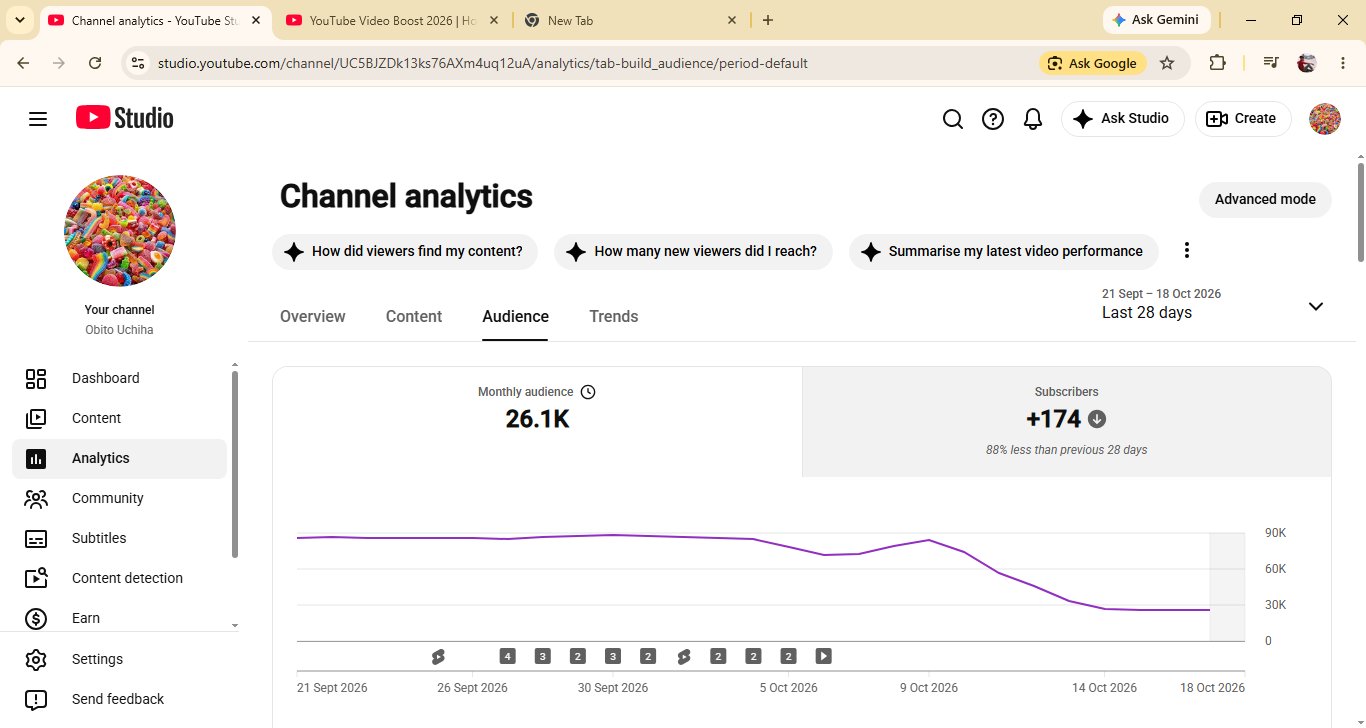The width and height of the screenshot is (1366, 728).
Task: Click the clock icon beside Monthly audience
Action: click(x=588, y=392)
